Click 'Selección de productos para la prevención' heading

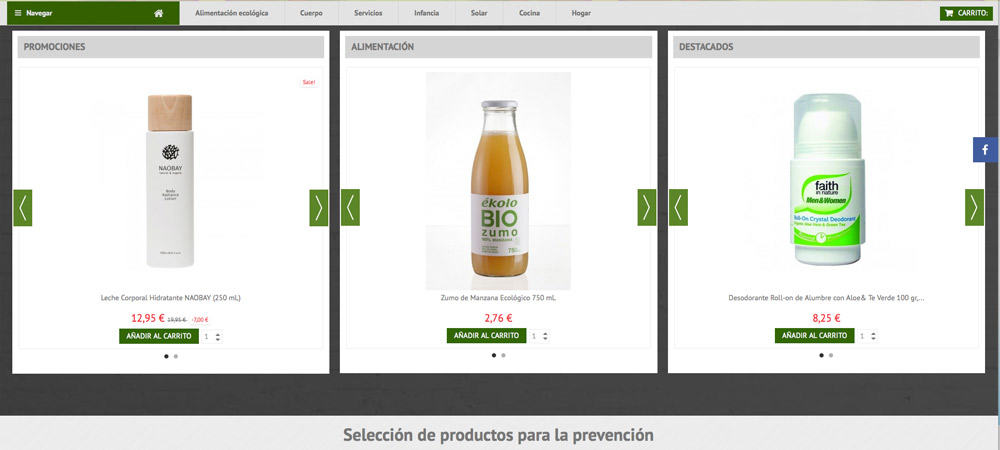click(x=499, y=435)
